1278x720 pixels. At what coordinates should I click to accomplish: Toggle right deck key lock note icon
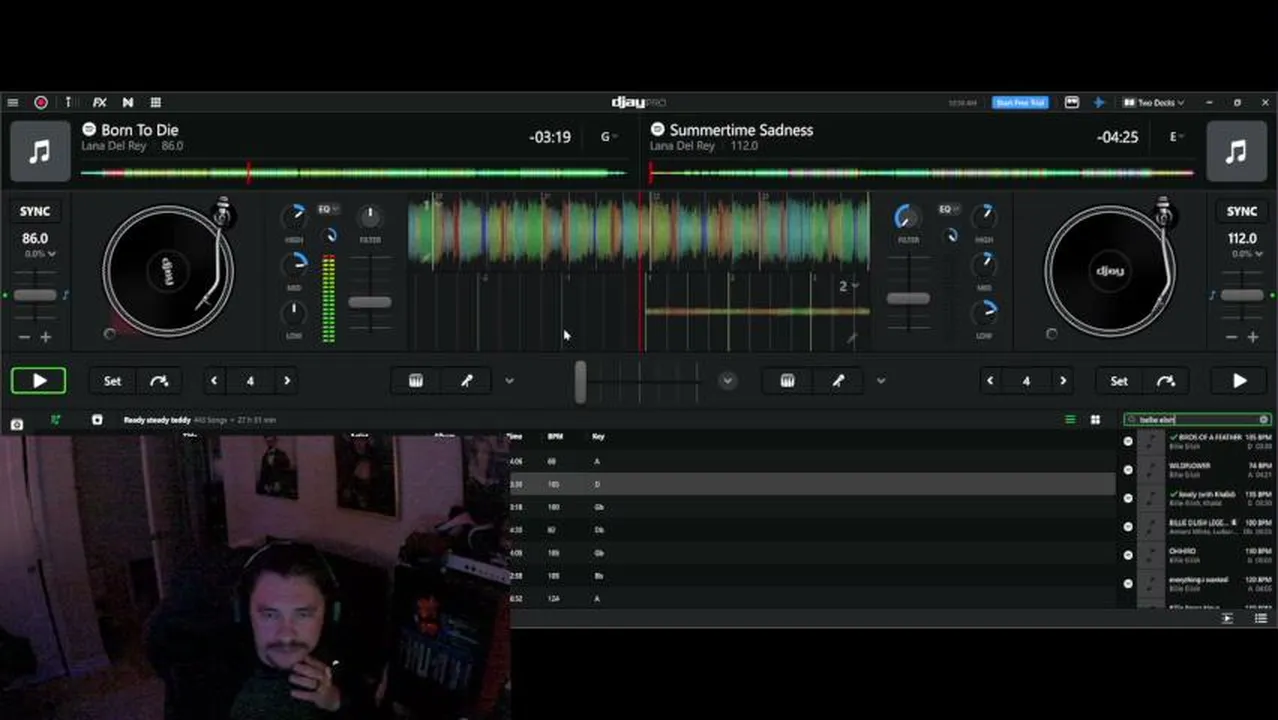(1212, 295)
